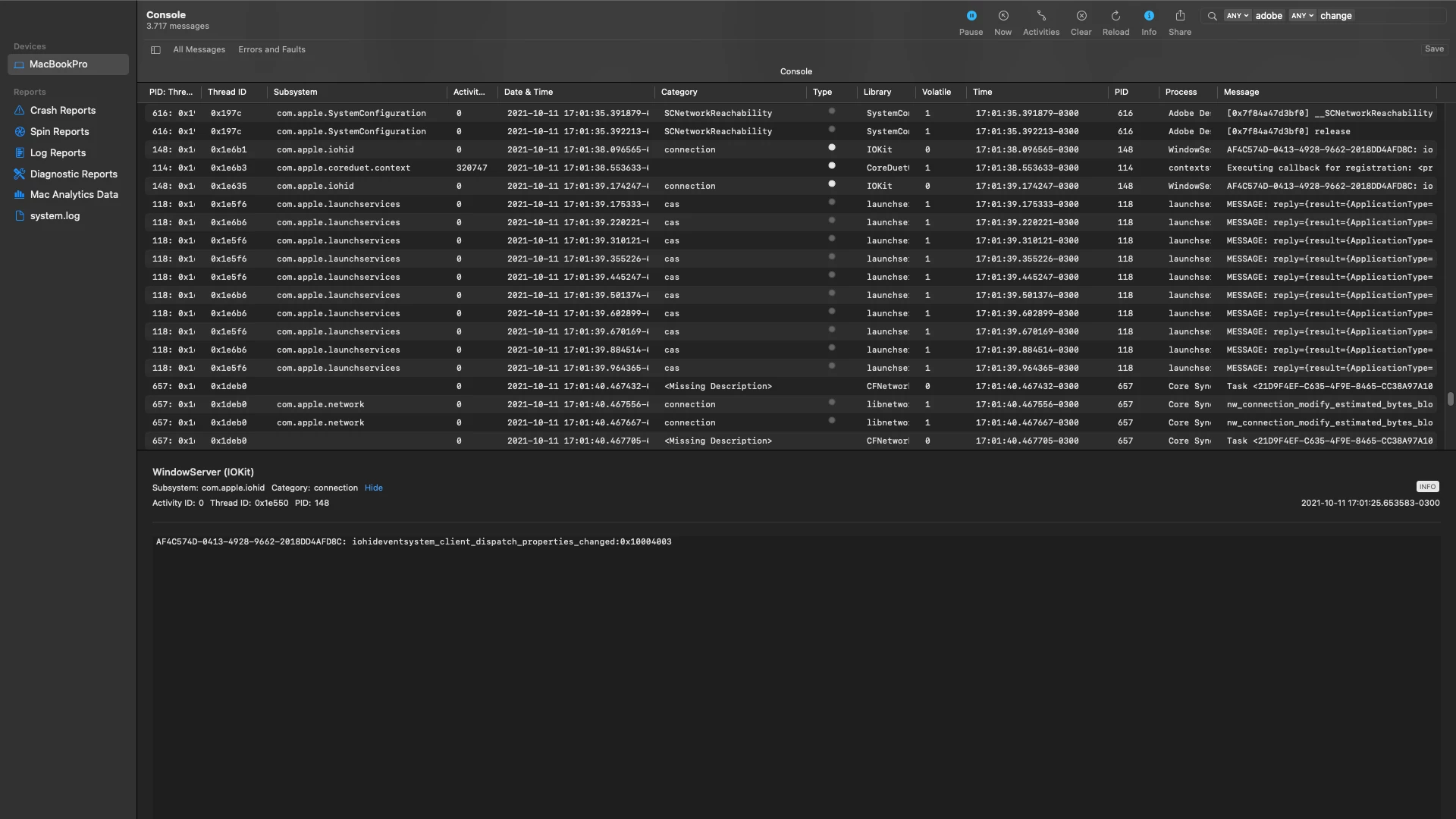Open Mac Analytics Data in sidebar

click(x=74, y=195)
